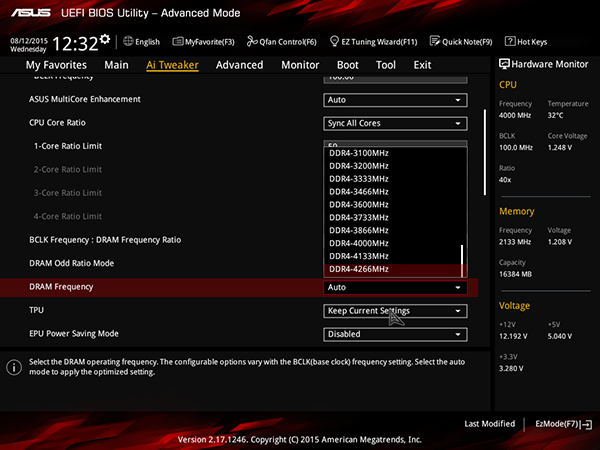
Task: Select the Ai Tweaker tab
Action: (x=172, y=65)
